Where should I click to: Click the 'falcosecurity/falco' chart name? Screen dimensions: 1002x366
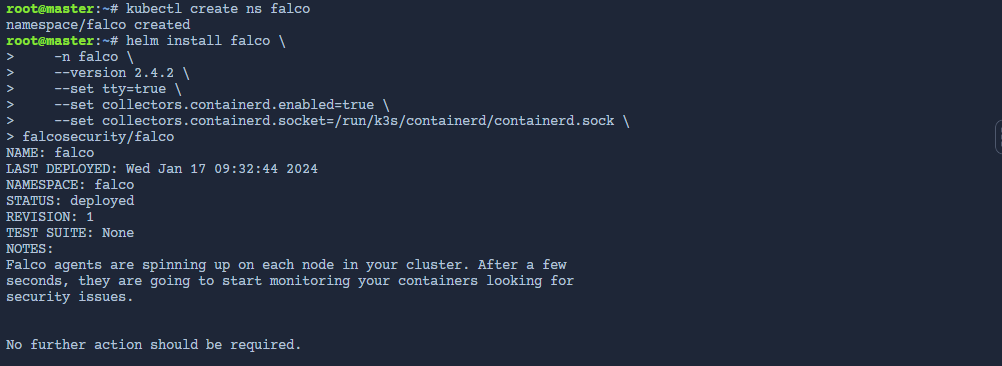pyautogui.click(x=98, y=137)
